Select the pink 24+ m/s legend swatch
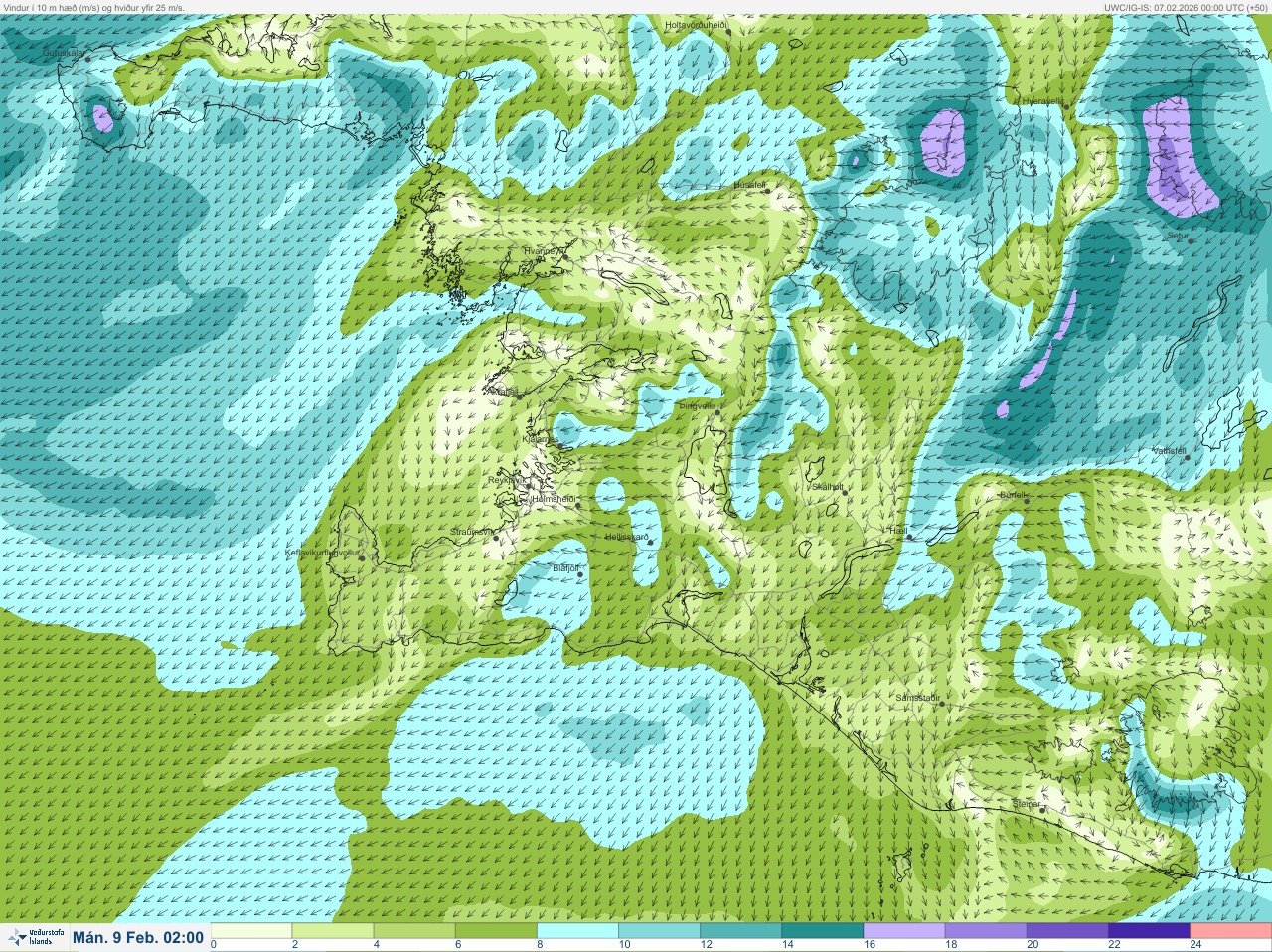This screenshot has height=952, width=1272. click(1230, 931)
